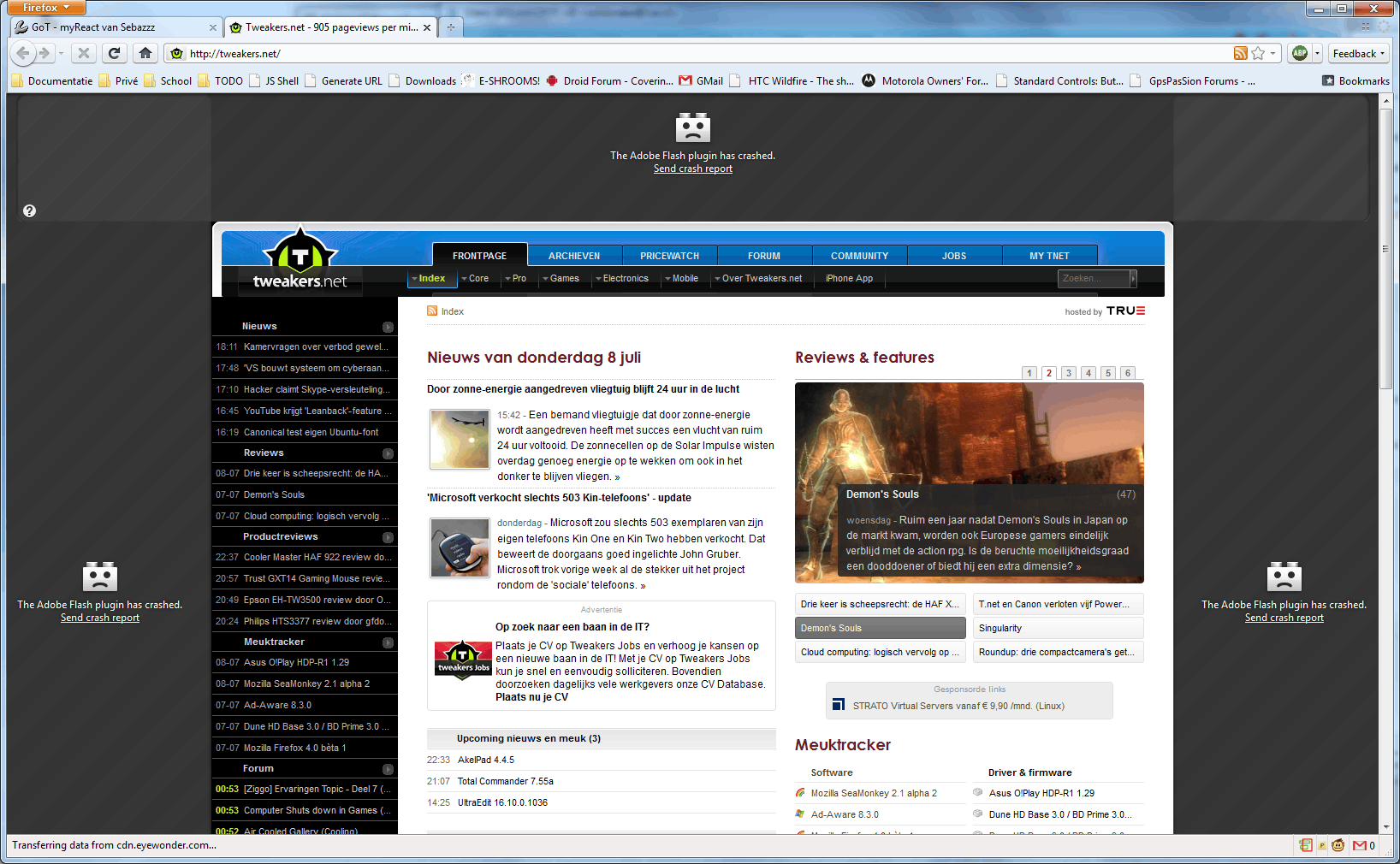
Task: Open the solar plane article headline
Action: point(583,389)
